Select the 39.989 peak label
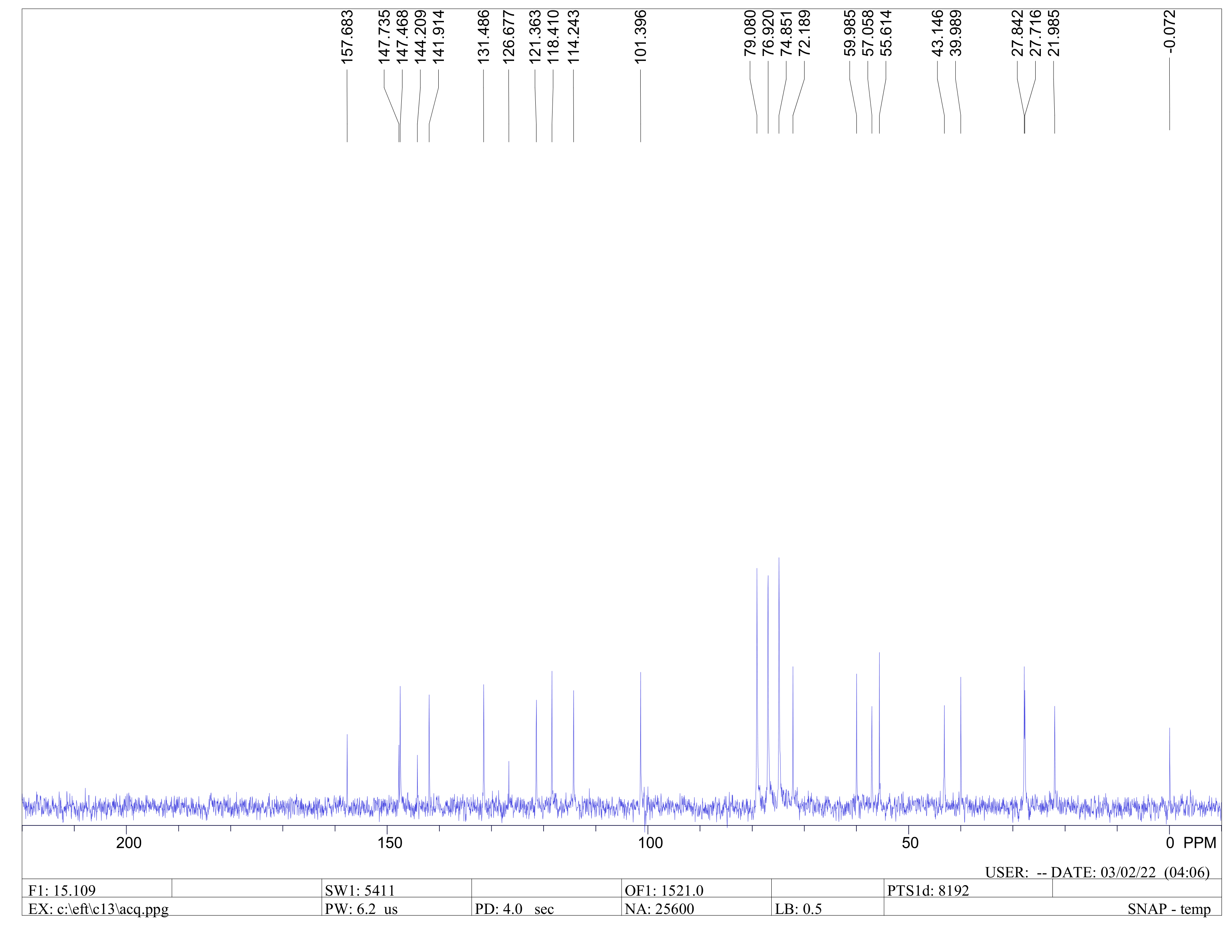The image size is (1232, 952). click(956, 33)
